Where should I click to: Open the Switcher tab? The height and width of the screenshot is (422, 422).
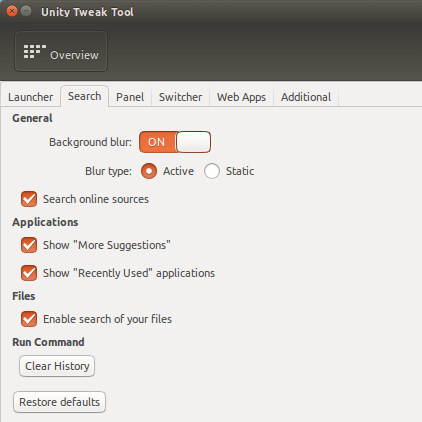coord(180,97)
